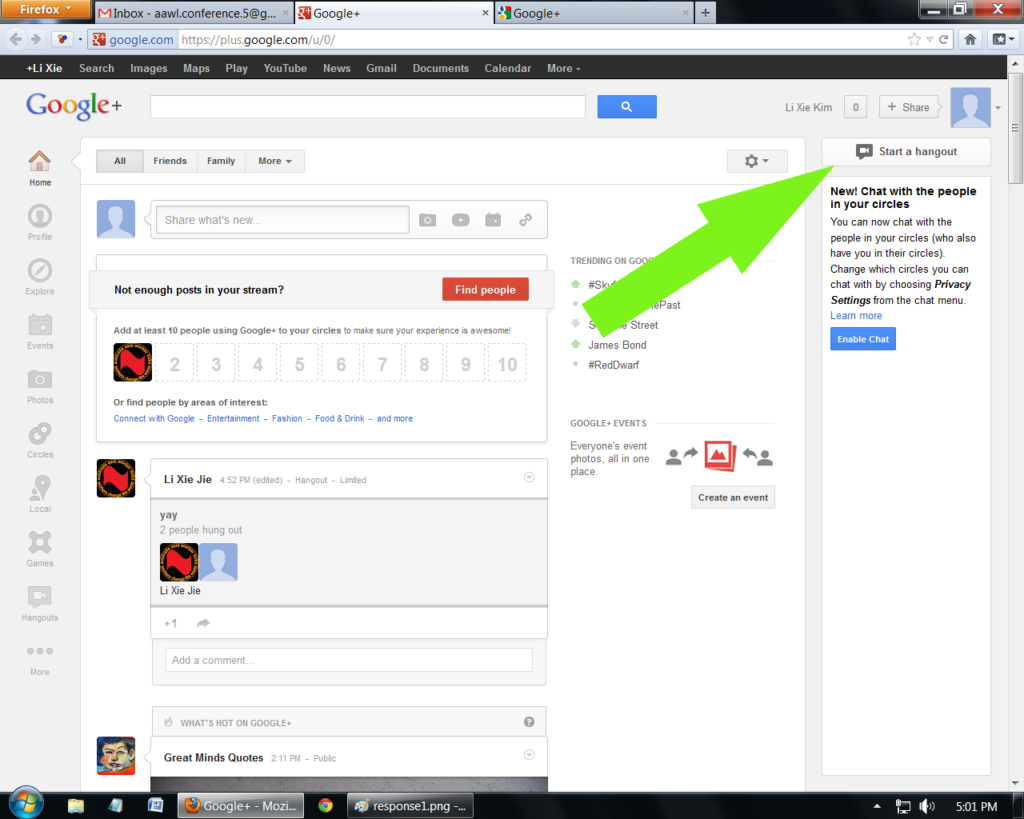Open a new browser tab with plus button
This screenshot has height=819, width=1024.
click(705, 13)
